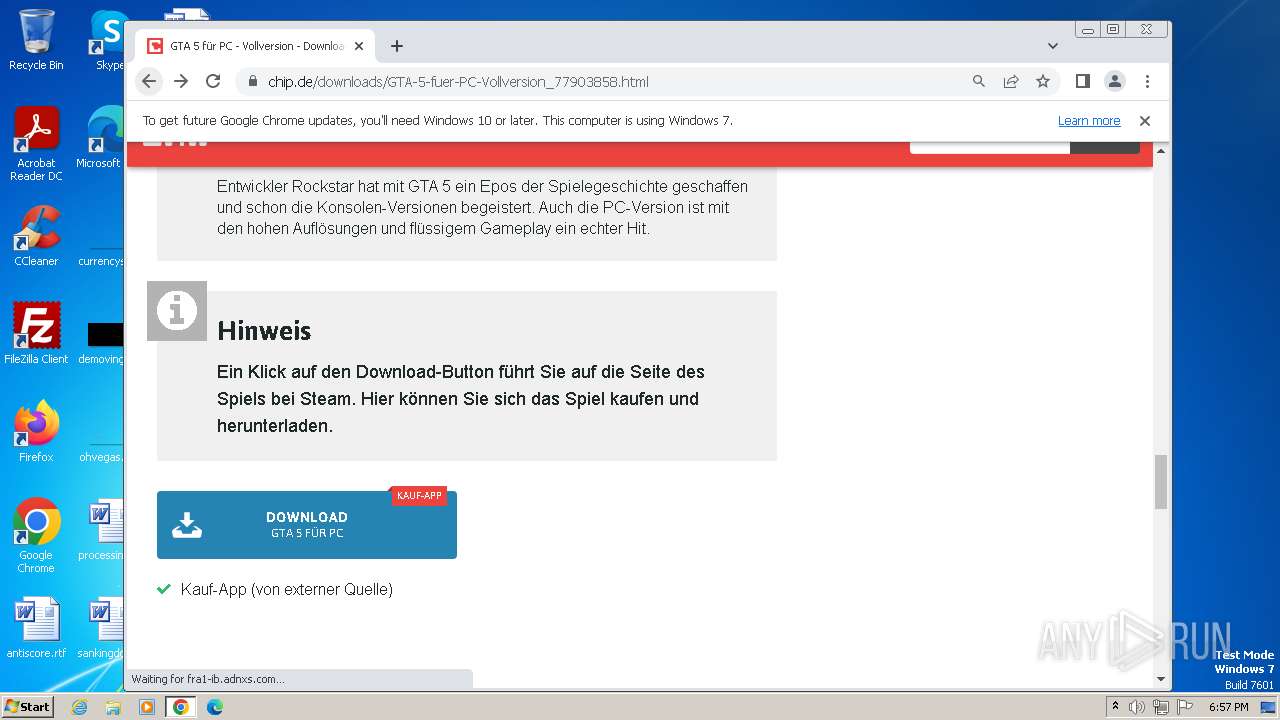Dismiss the Chrome update notification bar

coord(1145,121)
